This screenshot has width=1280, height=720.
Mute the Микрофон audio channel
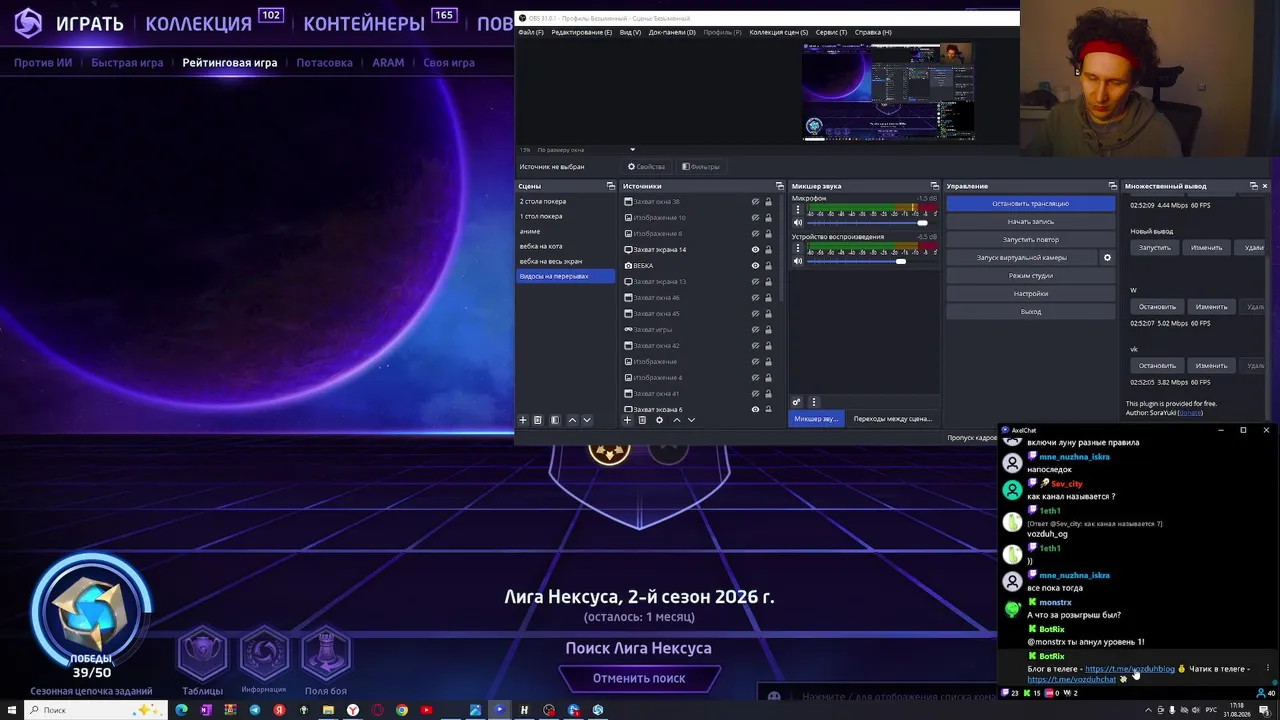click(798, 223)
